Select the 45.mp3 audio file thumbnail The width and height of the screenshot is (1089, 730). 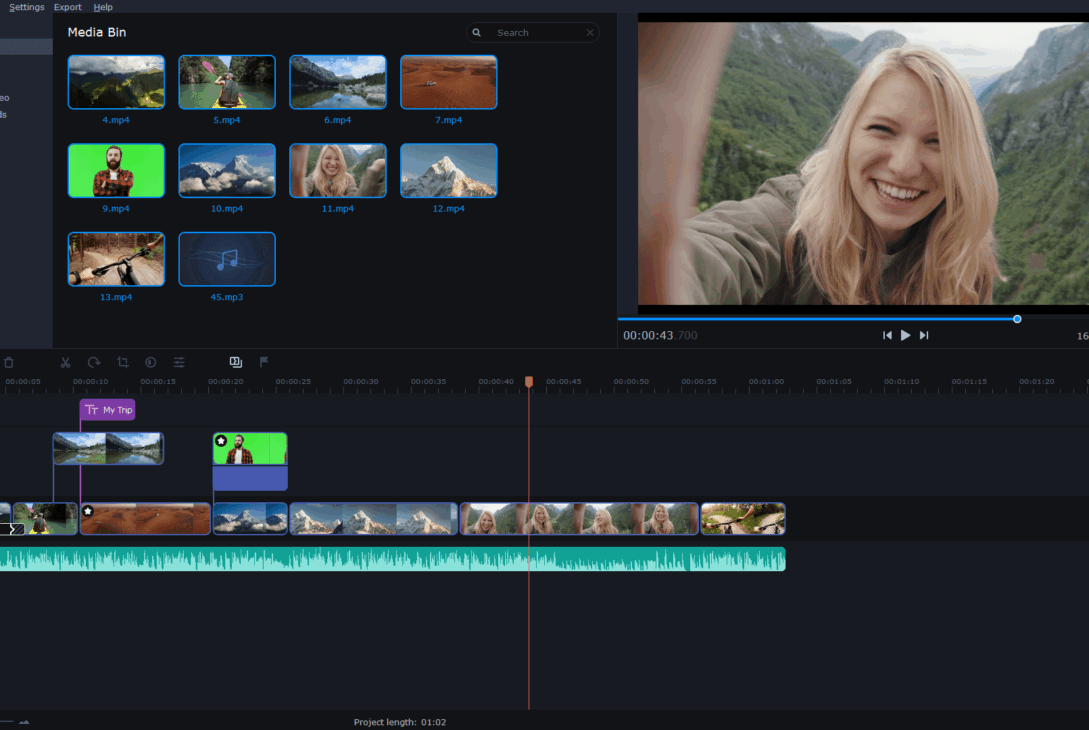click(227, 259)
